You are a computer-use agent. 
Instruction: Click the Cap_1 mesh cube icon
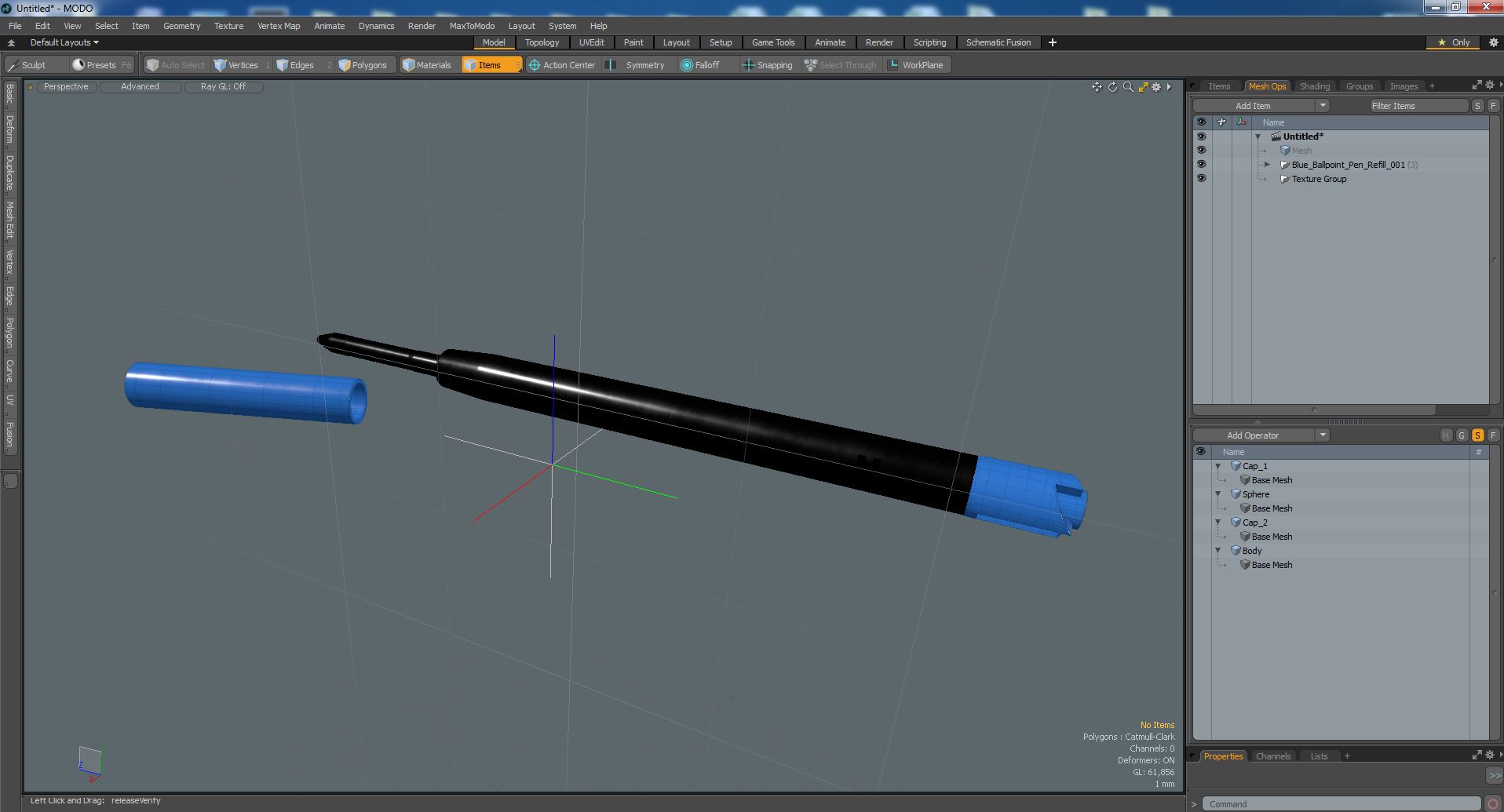1236,466
